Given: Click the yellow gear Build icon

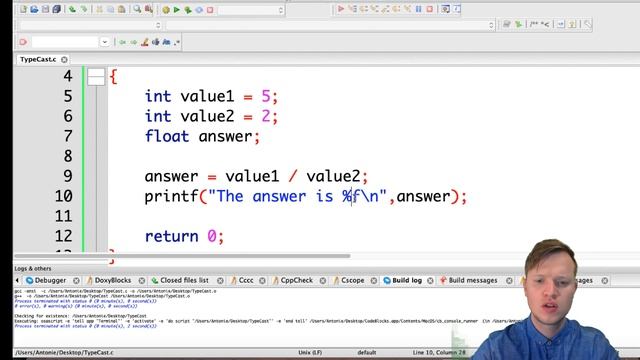Looking at the screenshot, I should [166, 9].
